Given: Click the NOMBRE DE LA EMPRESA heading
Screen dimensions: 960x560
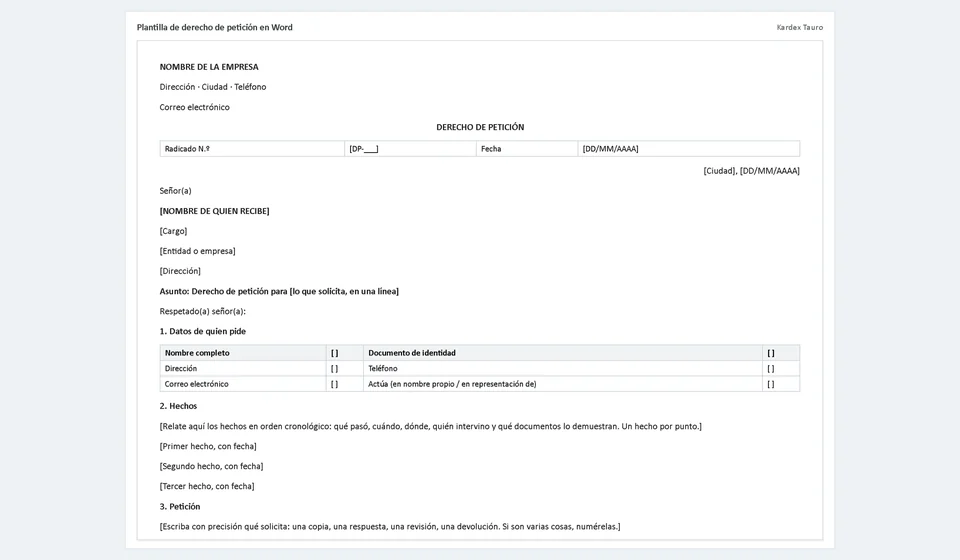Looking at the screenshot, I should click(209, 67).
